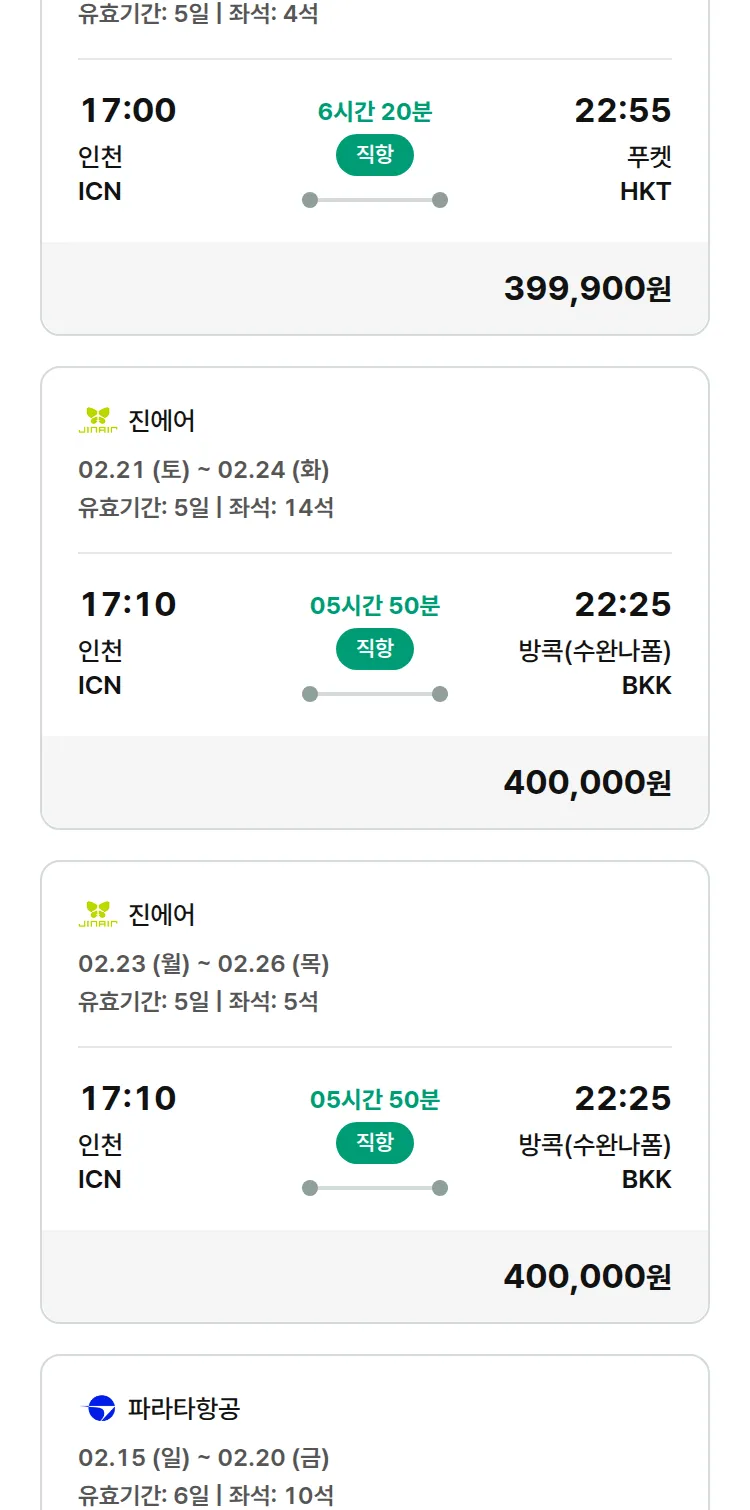This screenshot has height=1510, width=750.
Task: Tap the 직항 badge on the 02.21 Bangkok flight
Action: tap(375, 649)
